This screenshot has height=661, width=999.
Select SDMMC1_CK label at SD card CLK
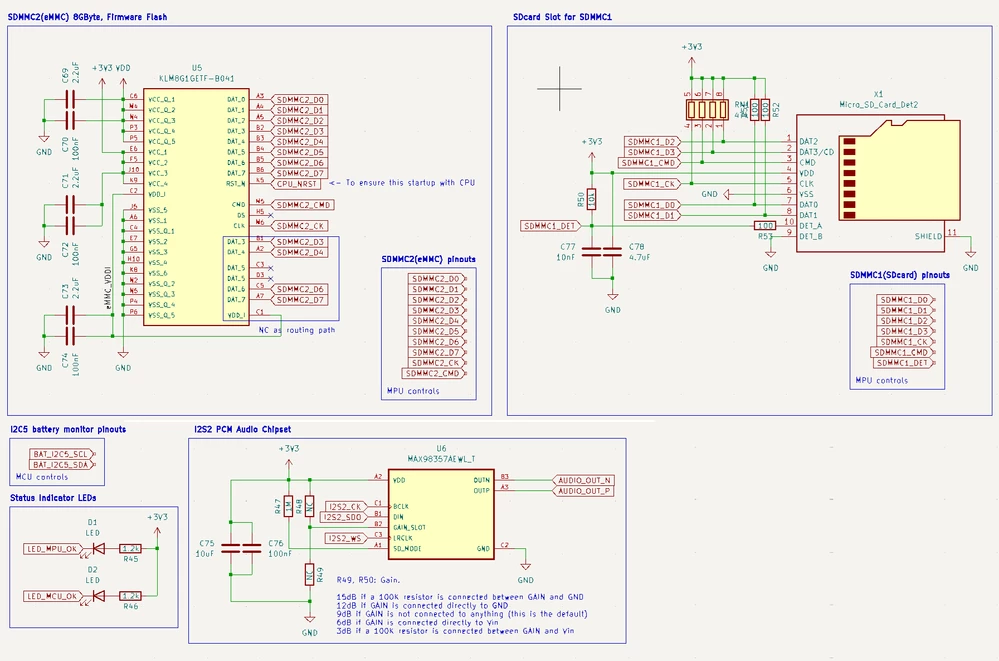coord(652,184)
